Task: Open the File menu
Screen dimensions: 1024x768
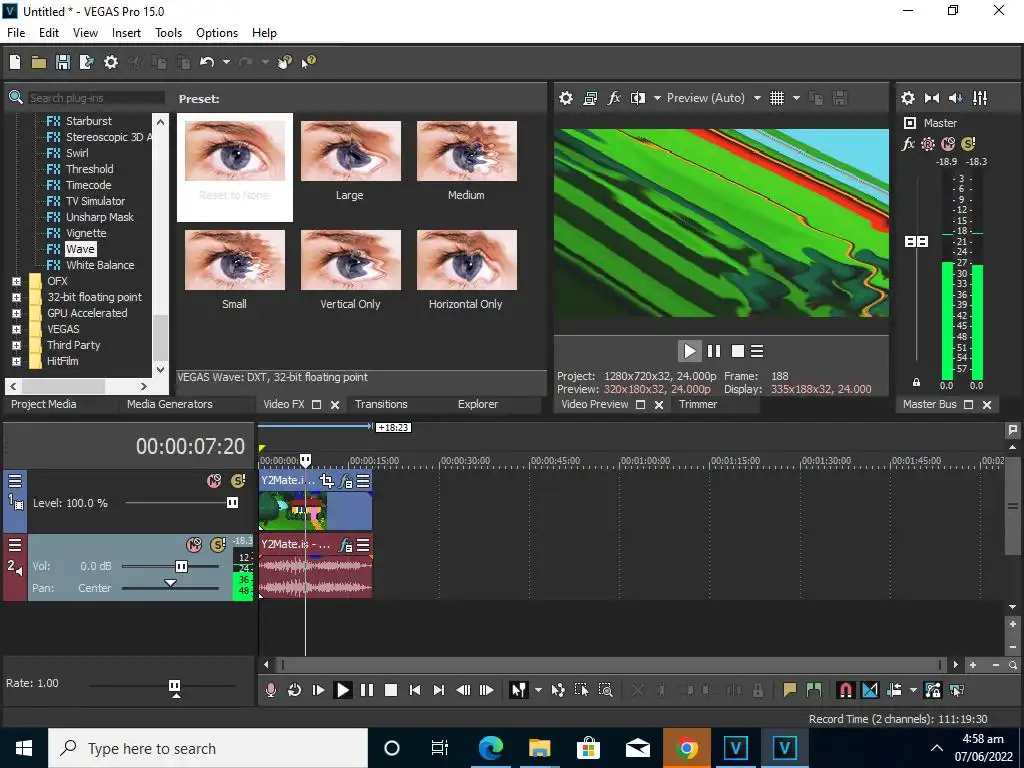Action: (x=16, y=33)
